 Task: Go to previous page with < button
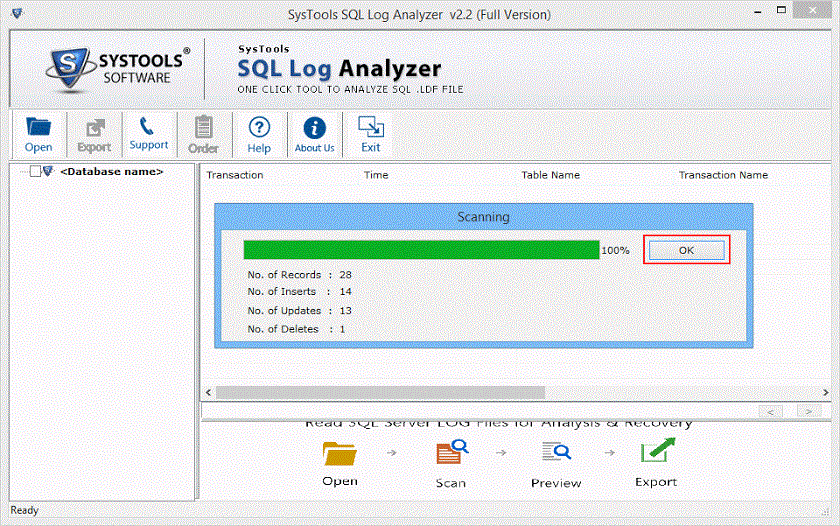pos(770,411)
